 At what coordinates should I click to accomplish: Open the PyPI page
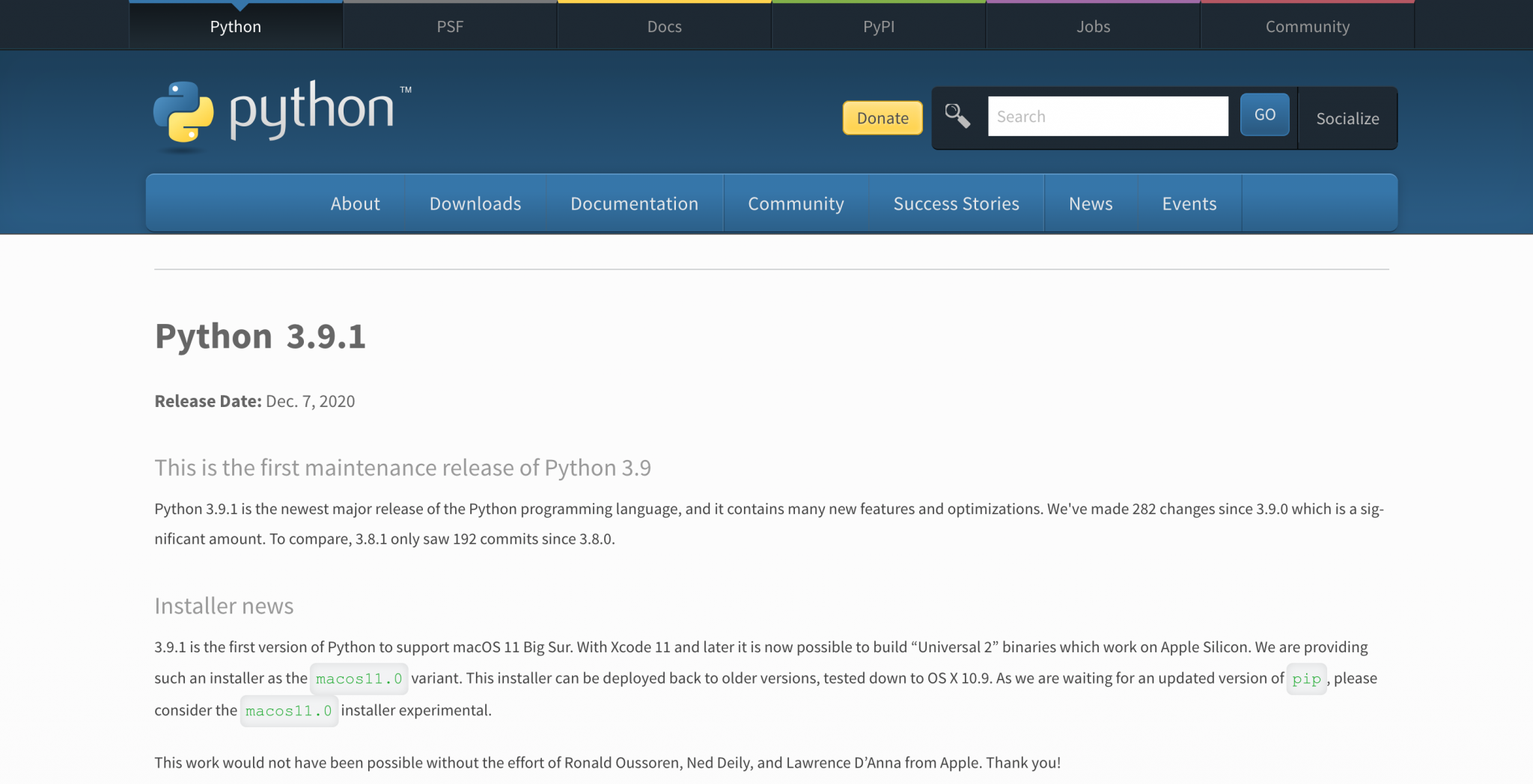tap(878, 25)
